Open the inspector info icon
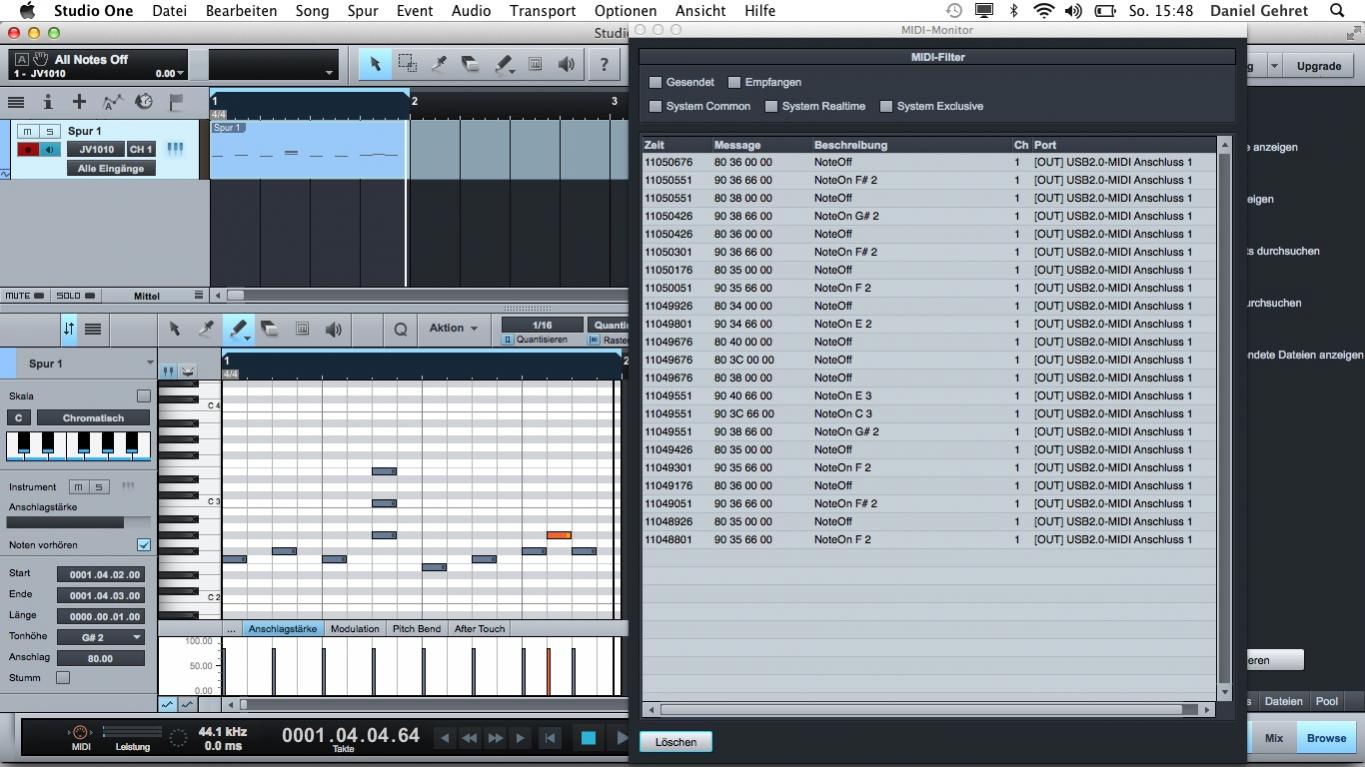 click(47, 102)
